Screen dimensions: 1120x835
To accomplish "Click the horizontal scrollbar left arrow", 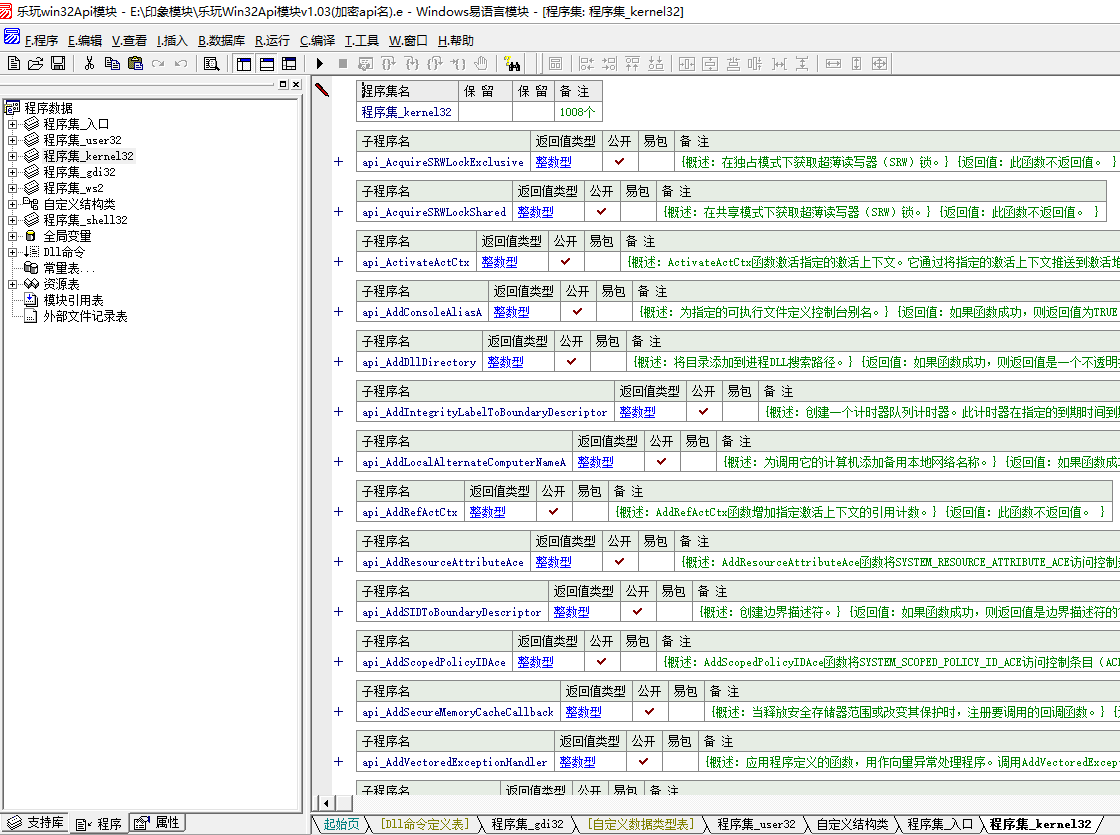I will [x=323, y=803].
